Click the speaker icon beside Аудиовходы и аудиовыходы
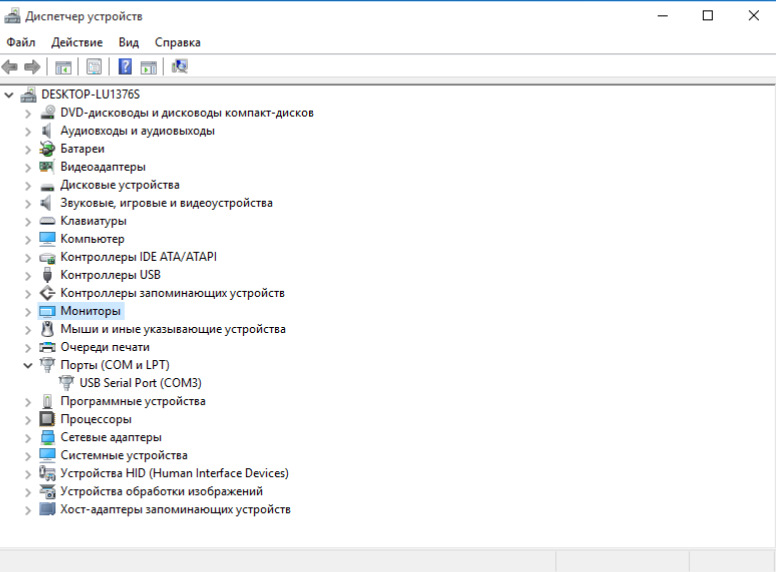 (47, 131)
